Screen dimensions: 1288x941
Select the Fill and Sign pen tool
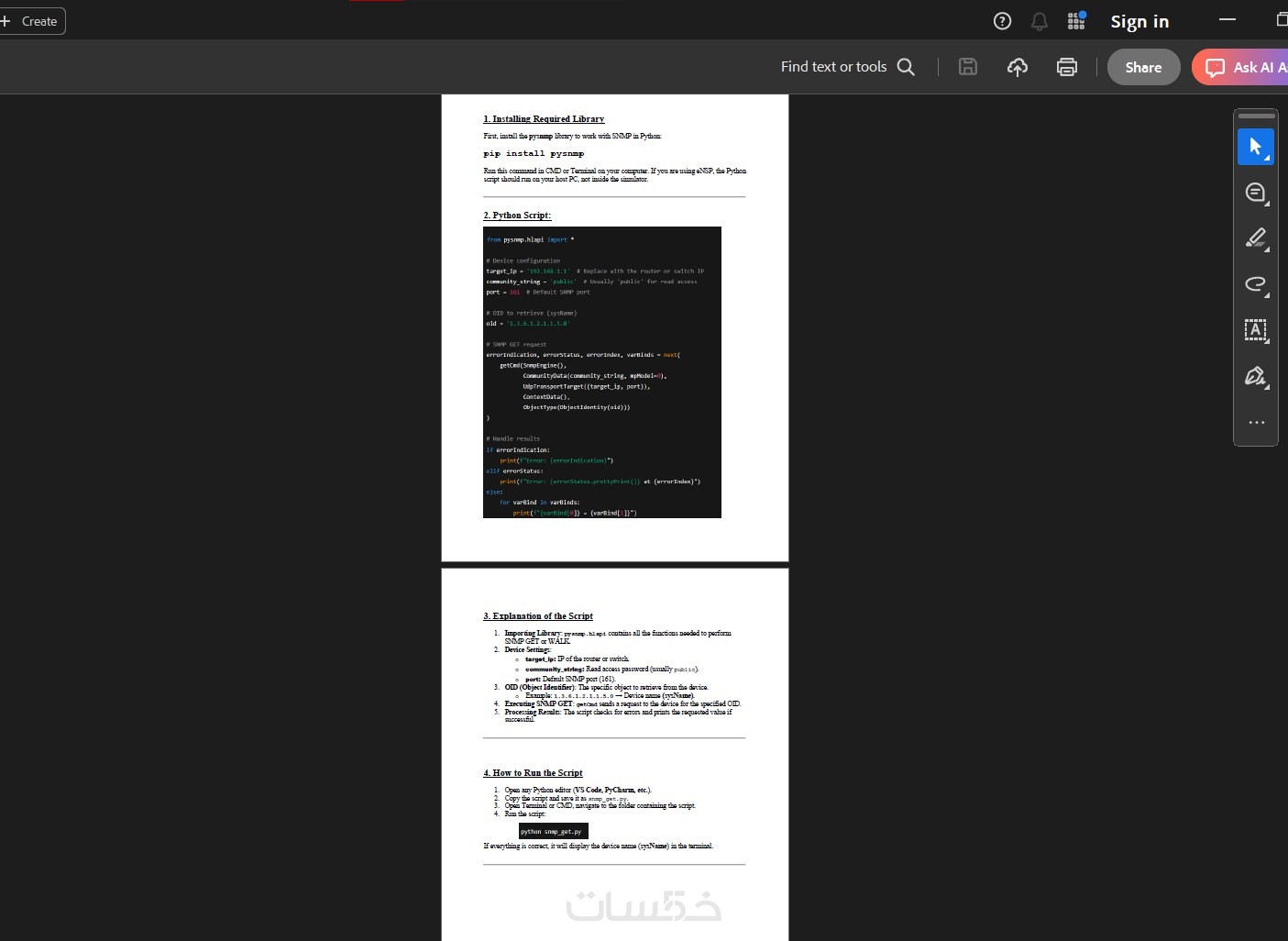coord(1256,376)
